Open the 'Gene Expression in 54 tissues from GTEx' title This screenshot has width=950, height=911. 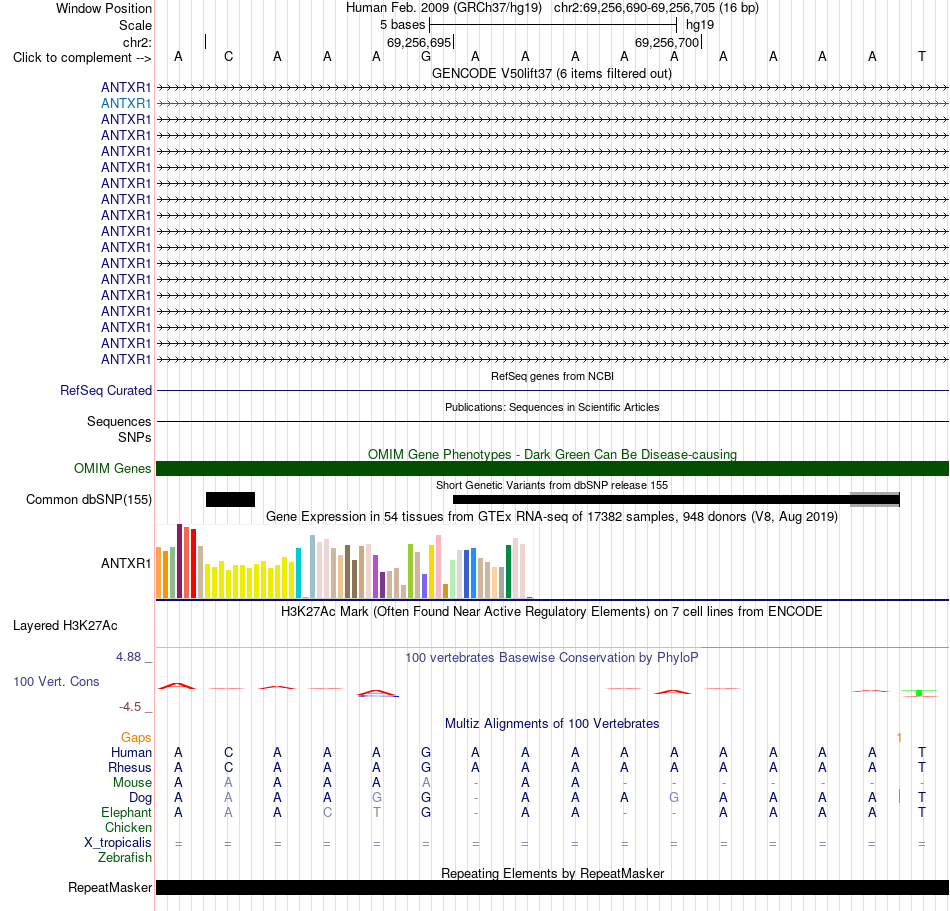pyautogui.click(x=552, y=517)
